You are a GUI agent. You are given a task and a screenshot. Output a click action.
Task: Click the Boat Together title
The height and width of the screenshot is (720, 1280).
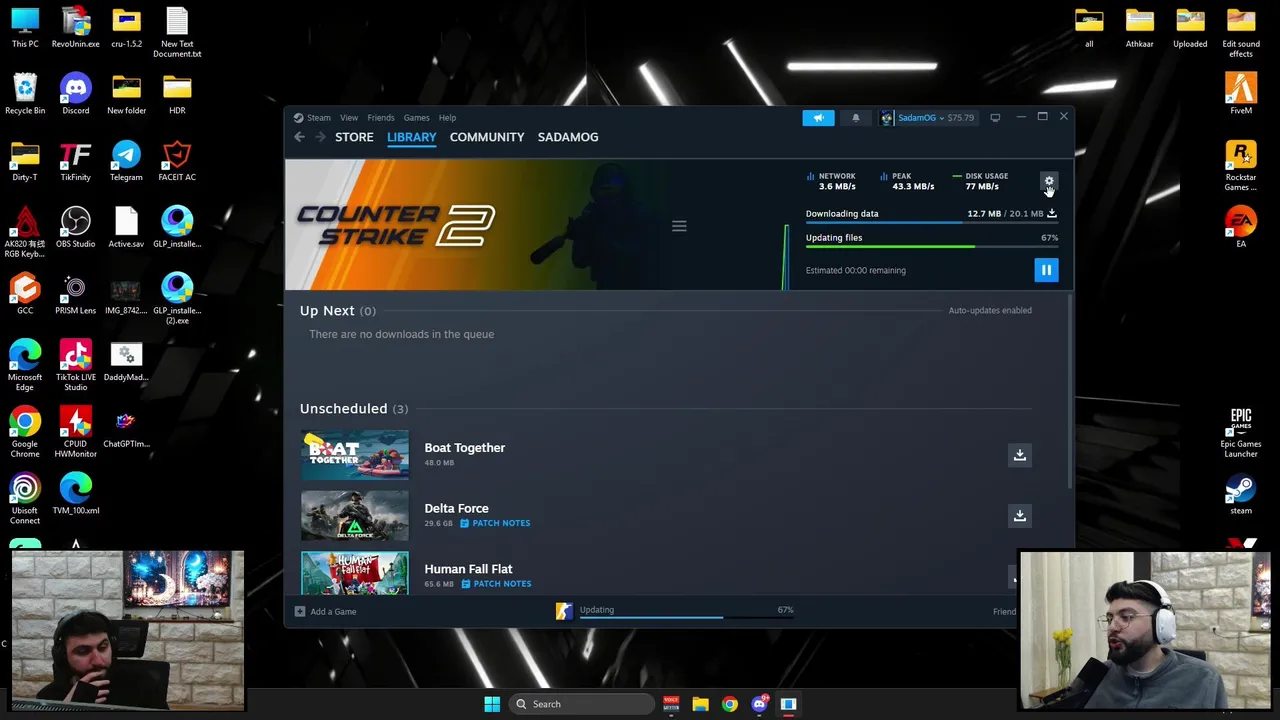tap(464, 448)
